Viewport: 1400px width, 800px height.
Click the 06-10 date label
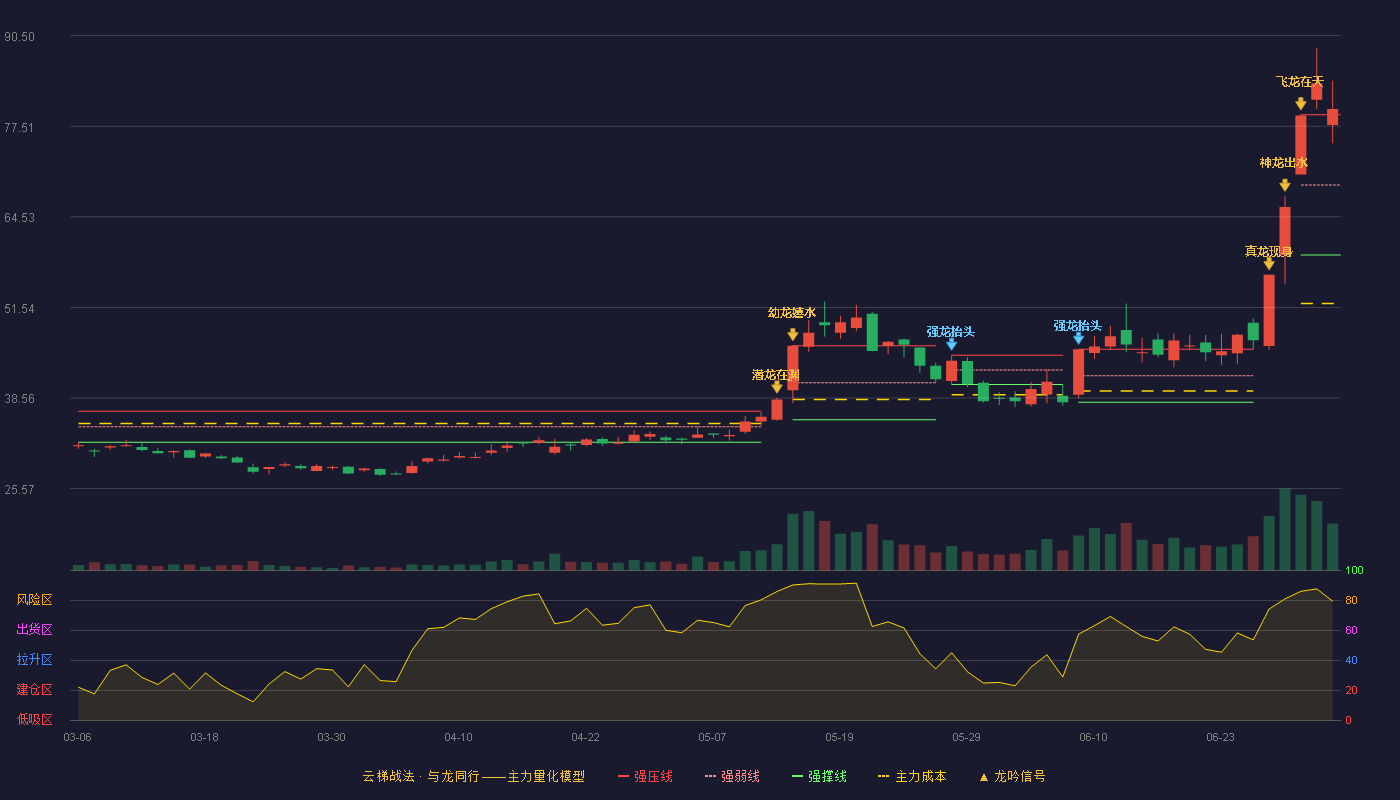(x=1093, y=737)
